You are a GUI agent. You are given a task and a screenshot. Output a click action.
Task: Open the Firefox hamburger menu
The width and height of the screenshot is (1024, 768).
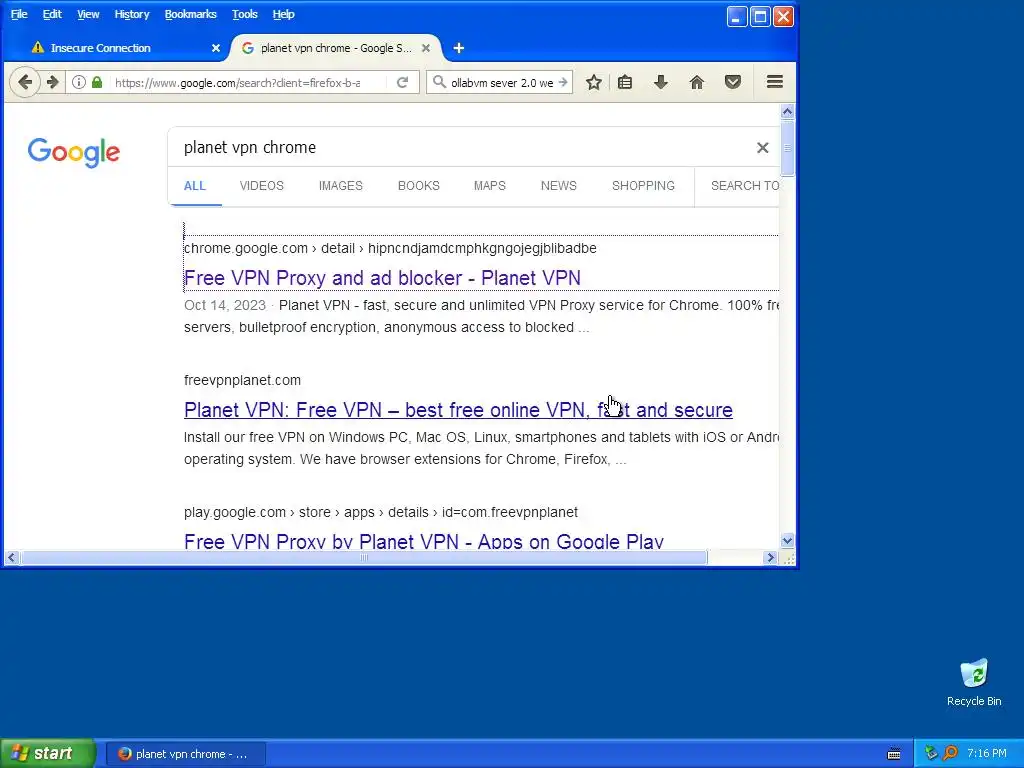click(775, 82)
